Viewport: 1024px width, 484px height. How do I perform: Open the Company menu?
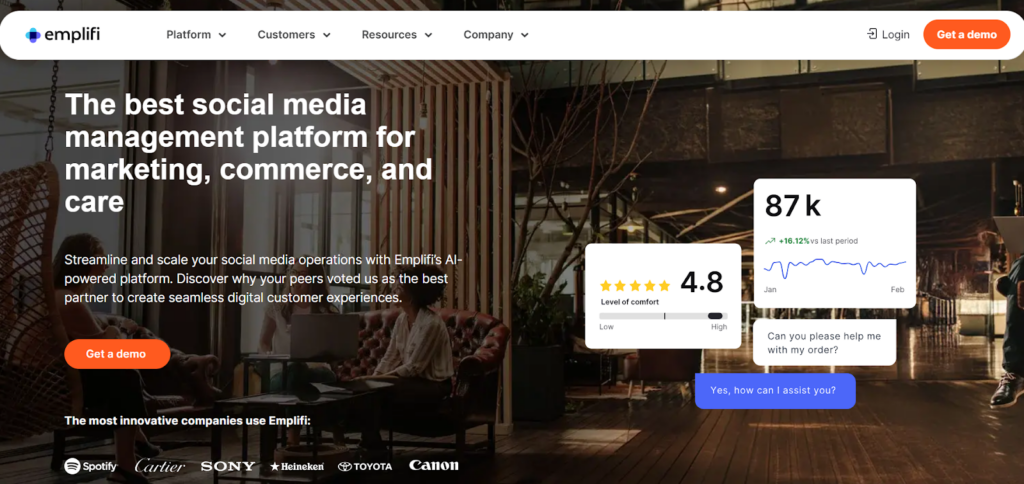(496, 35)
